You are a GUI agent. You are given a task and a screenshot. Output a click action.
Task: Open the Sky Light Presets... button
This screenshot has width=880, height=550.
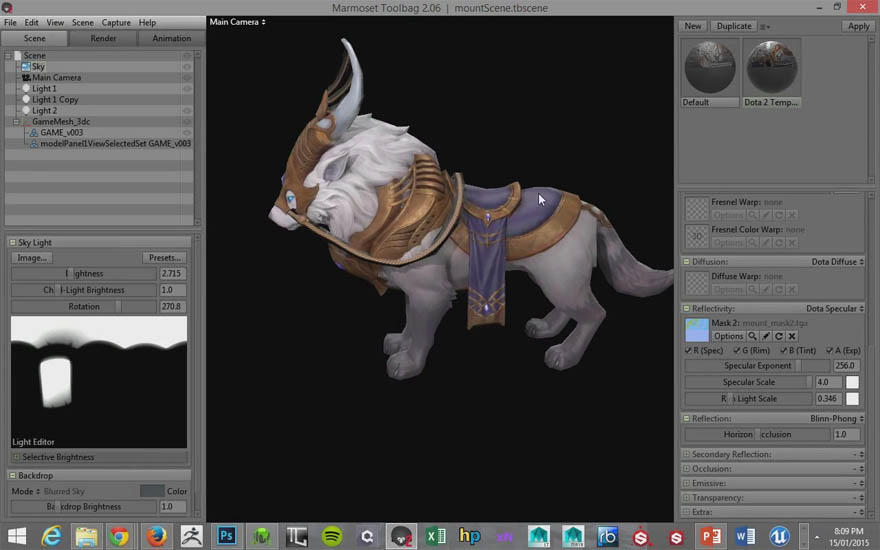click(164, 258)
